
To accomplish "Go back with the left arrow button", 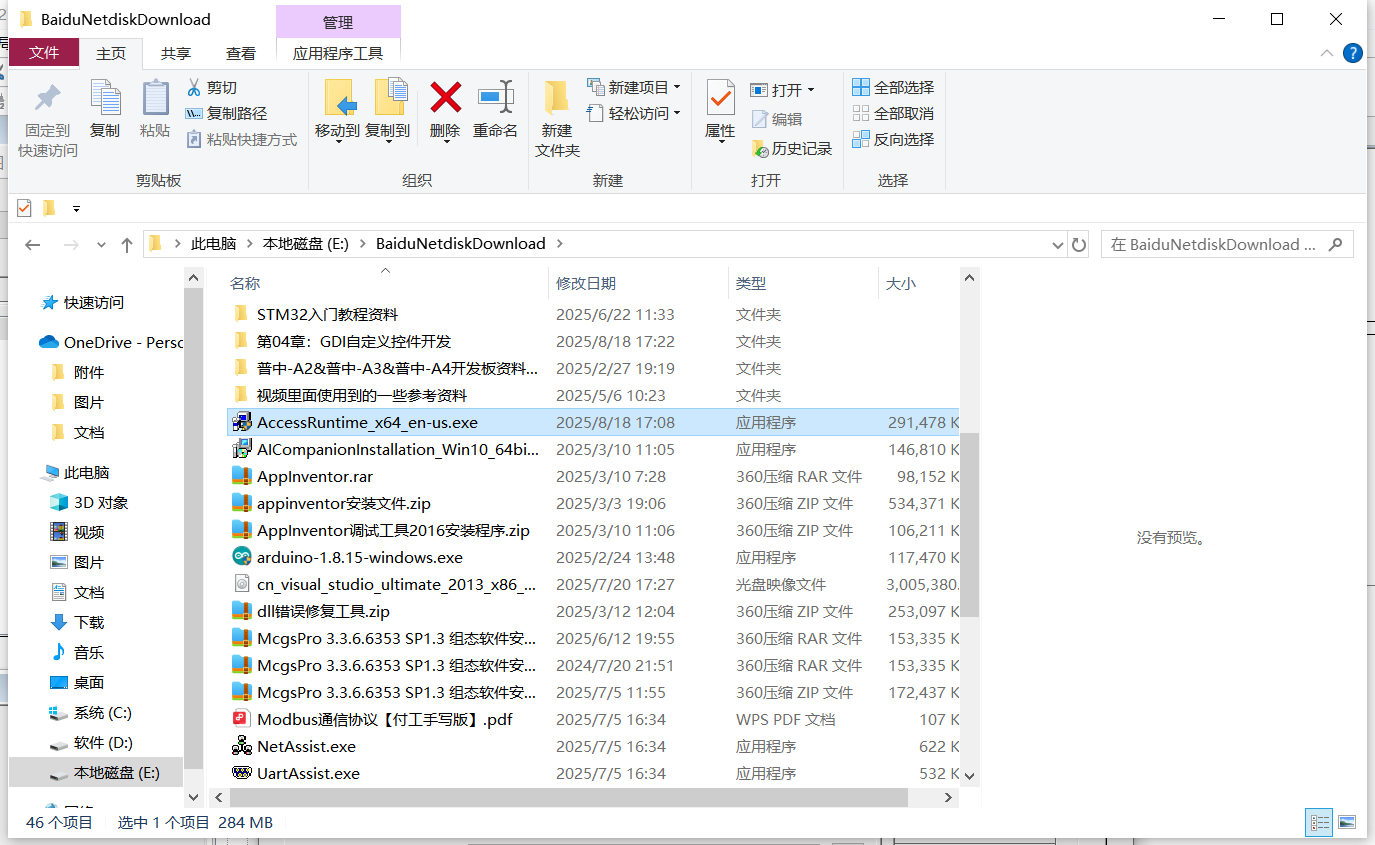I will [x=33, y=244].
